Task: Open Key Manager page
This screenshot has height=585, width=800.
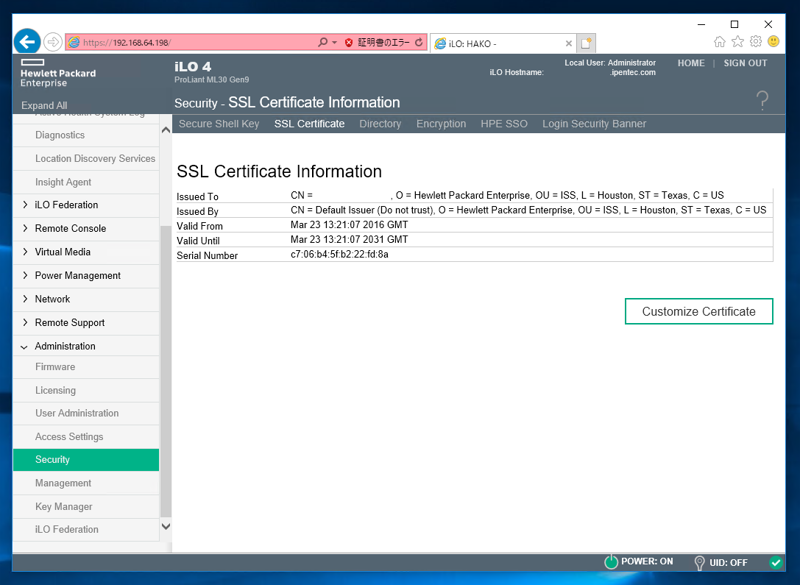Action: (x=64, y=506)
